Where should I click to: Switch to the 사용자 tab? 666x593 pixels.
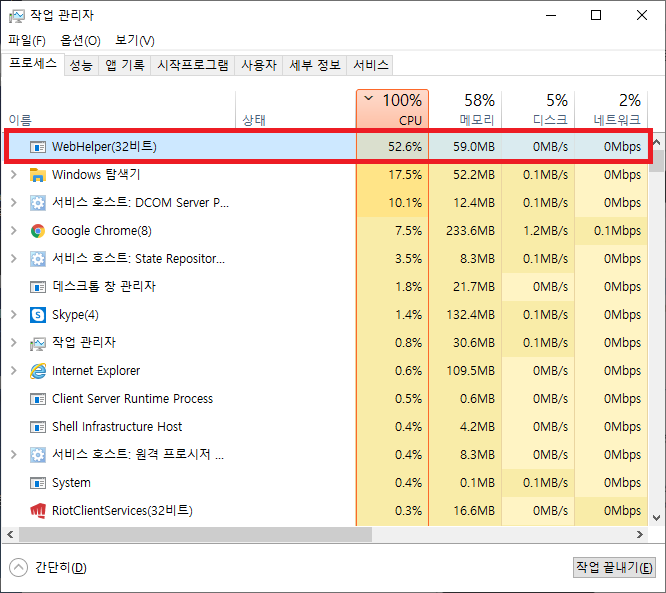tap(259, 65)
